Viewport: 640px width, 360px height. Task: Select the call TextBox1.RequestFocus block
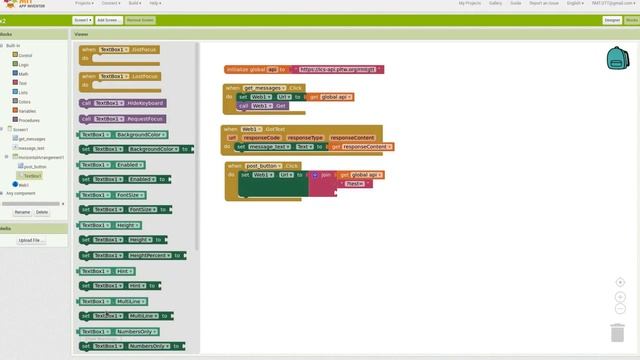point(122,119)
